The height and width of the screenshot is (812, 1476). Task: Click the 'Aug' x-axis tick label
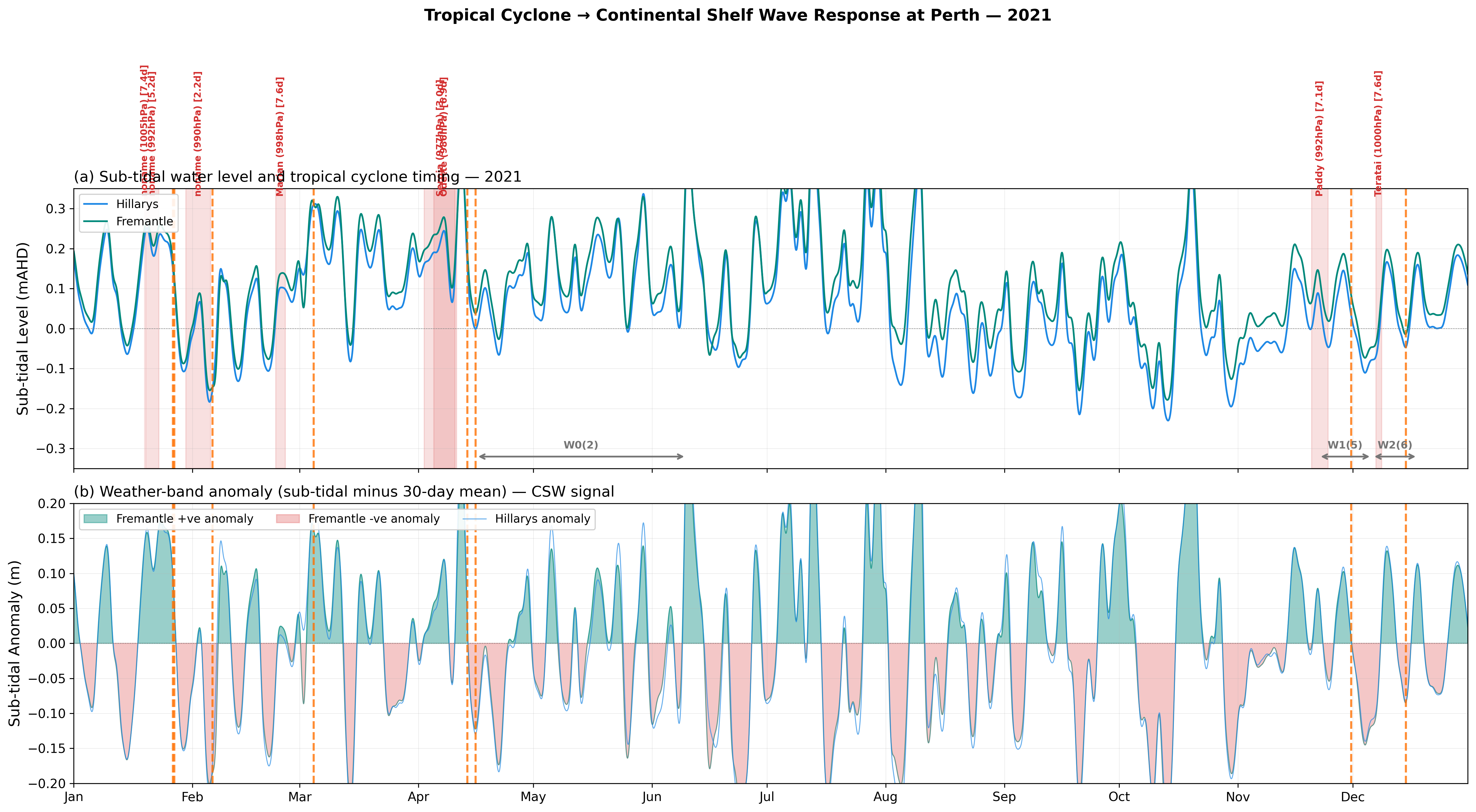[x=885, y=797]
